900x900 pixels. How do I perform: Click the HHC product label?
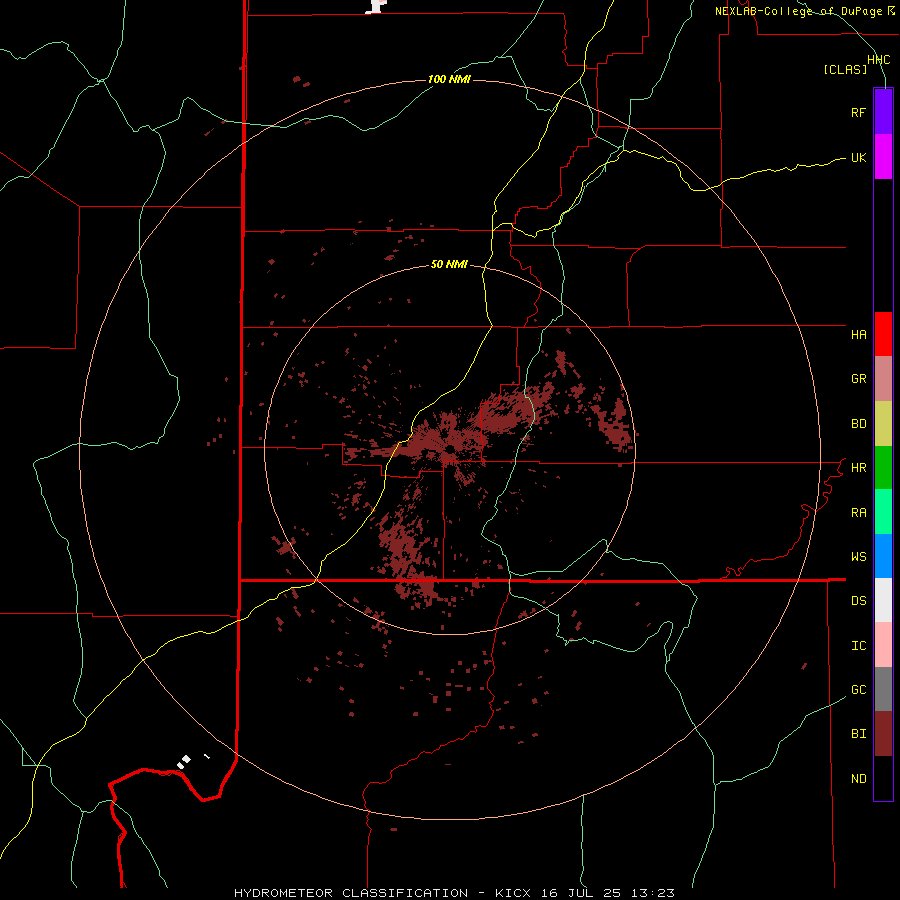[x=878, y=60]
